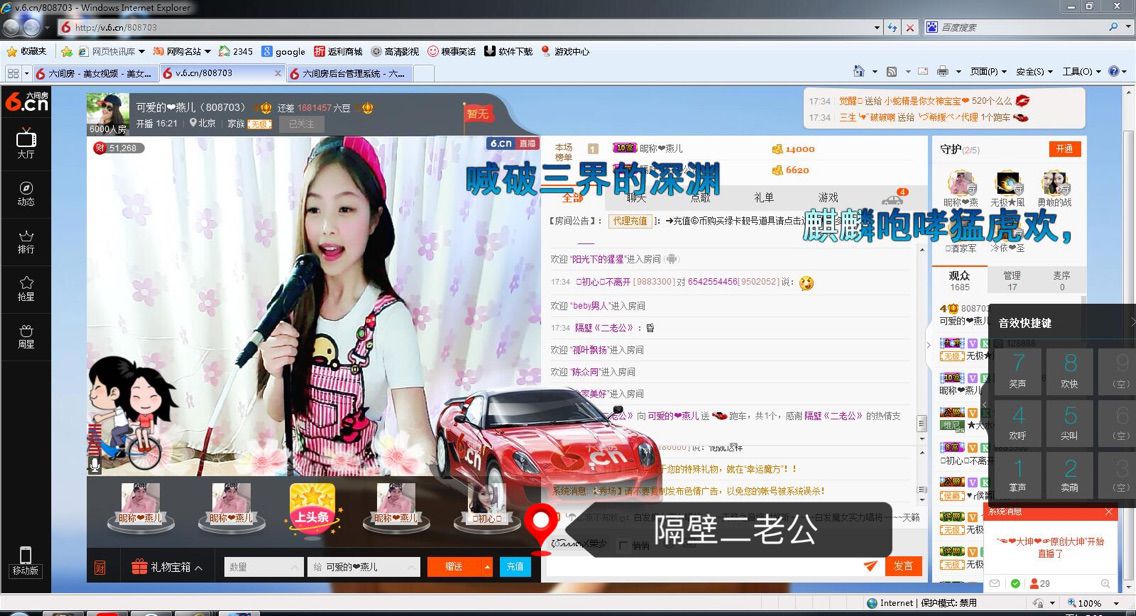Click the 上头条 headline star icon
Screen dimensions: 1136x616
312,509
